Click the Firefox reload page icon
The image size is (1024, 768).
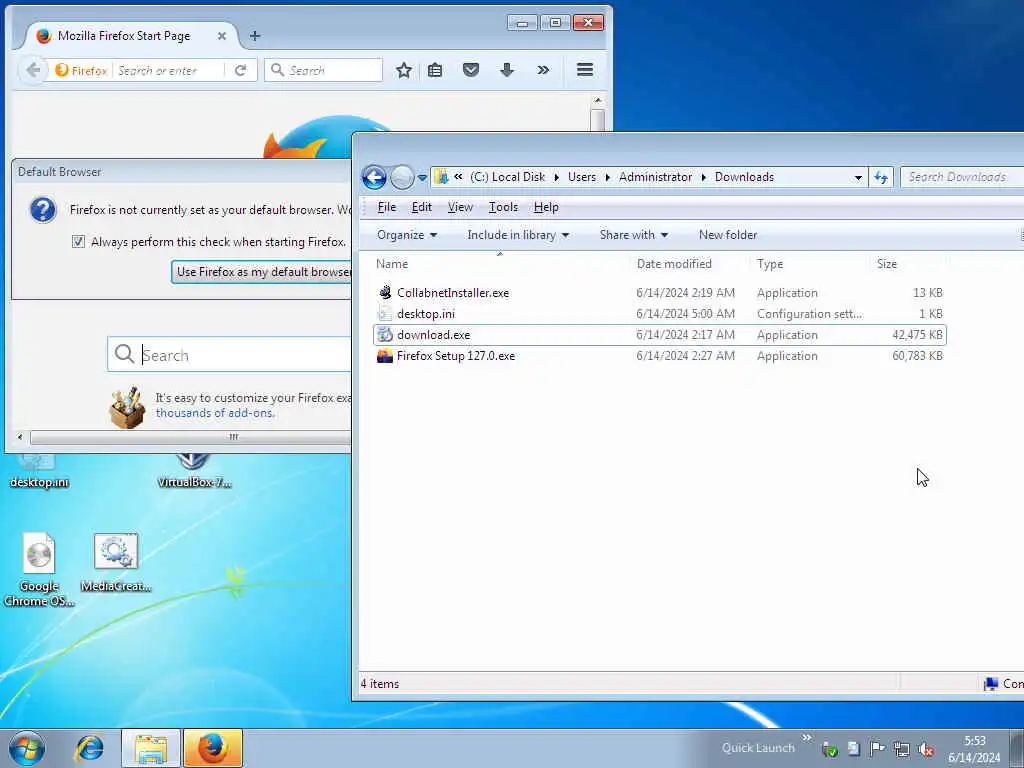(x=240, y=70)
